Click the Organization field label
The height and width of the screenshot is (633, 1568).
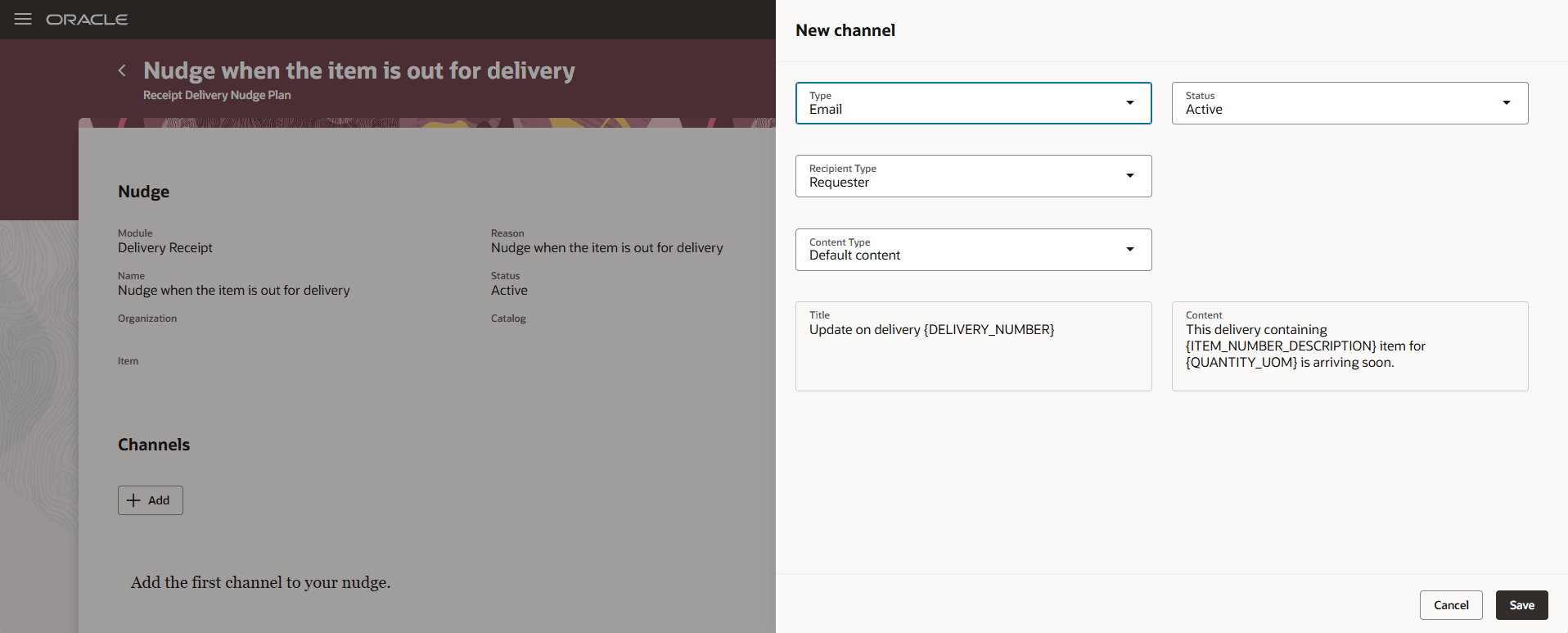click(147, 319)
